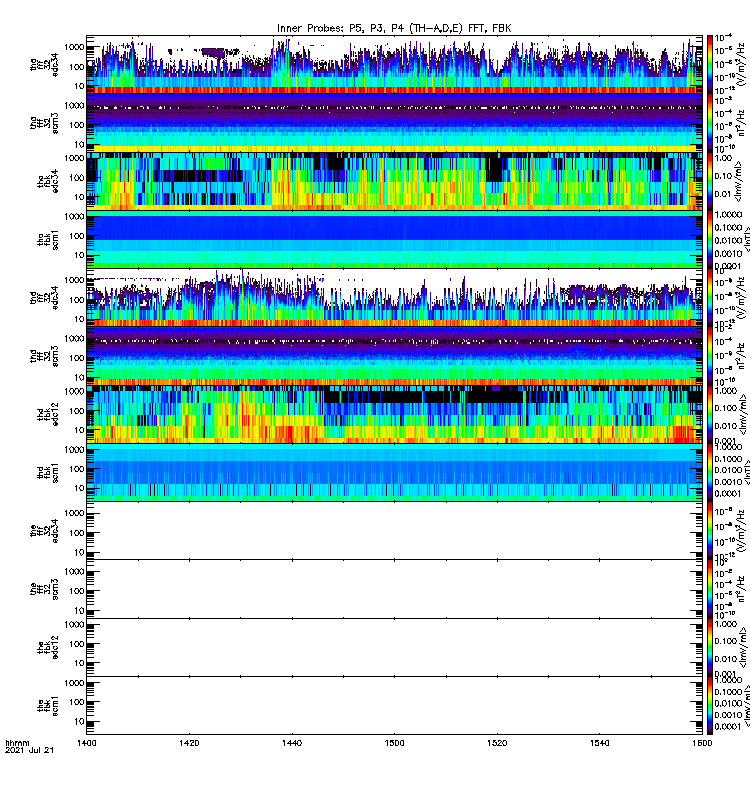Click the 1500 time axis label
Viewport: 750px width, 800px height.
click(394, 743)
